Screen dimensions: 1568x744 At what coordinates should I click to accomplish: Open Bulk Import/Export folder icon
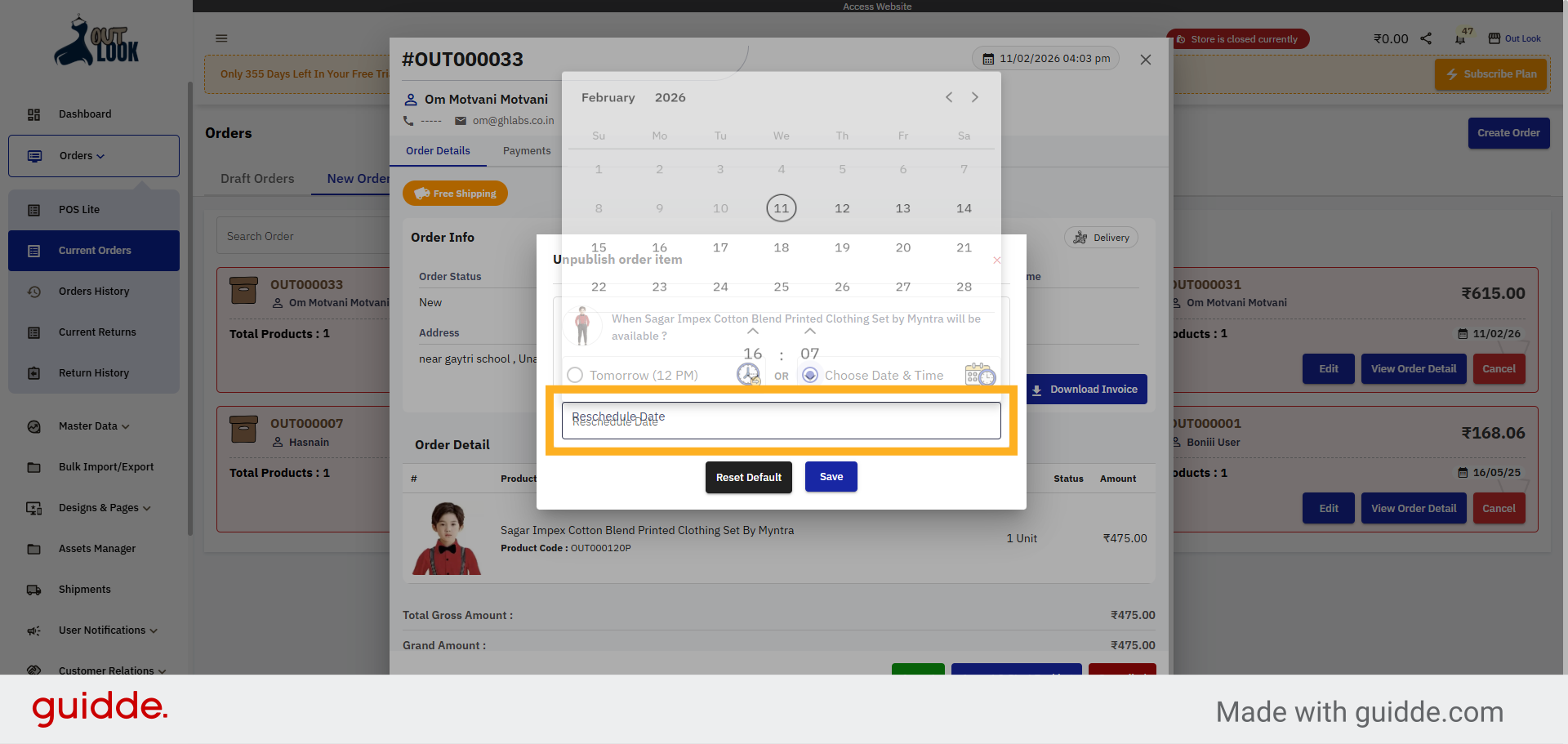[x=33, y=467]
